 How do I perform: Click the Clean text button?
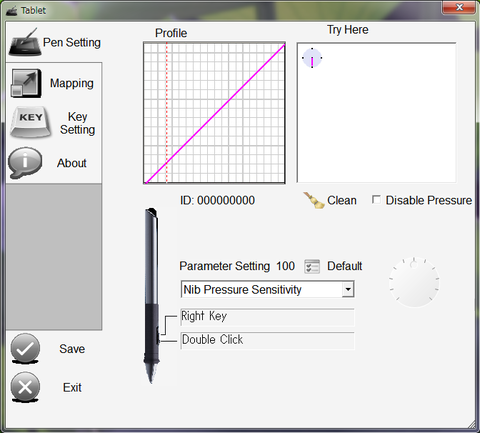342,200
